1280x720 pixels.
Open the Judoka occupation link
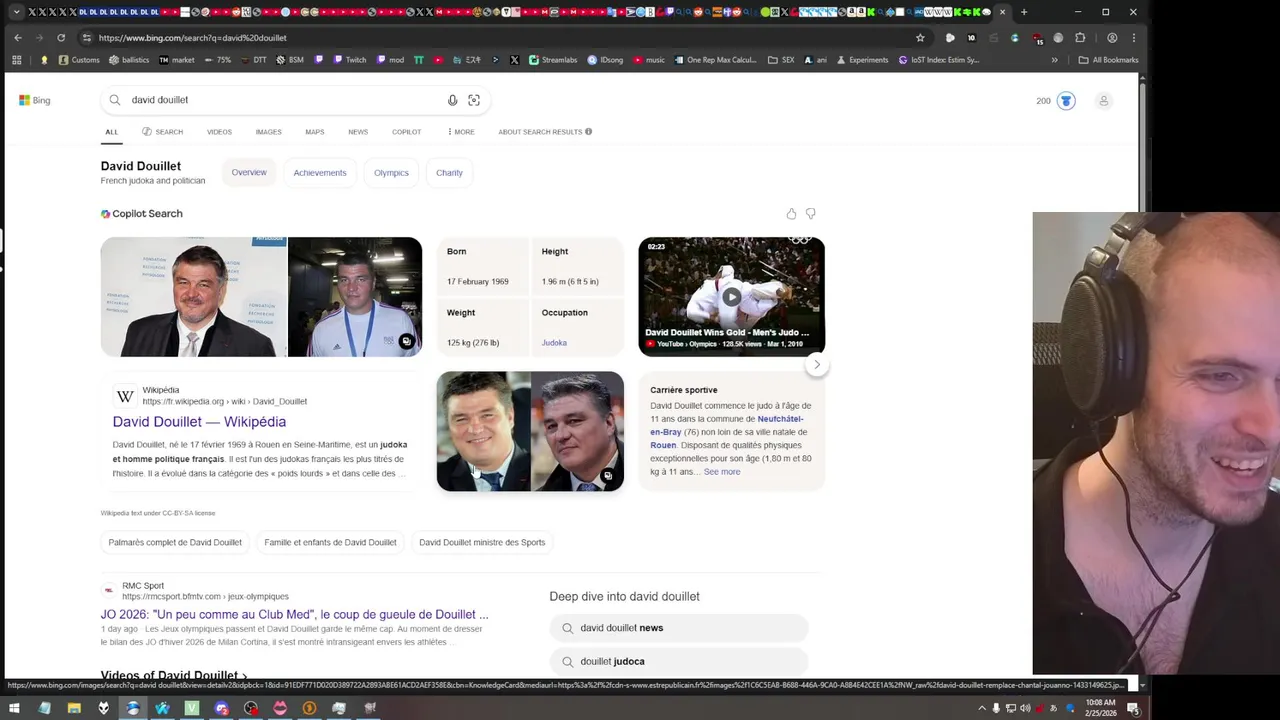tap(554, 343)
